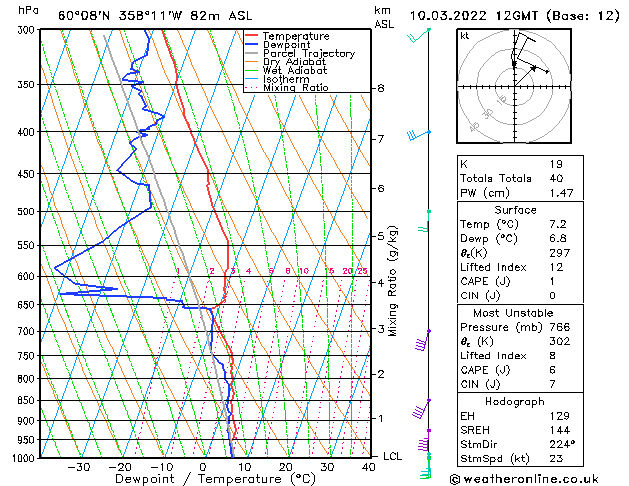Select the Isotherm legend label
This screenshot has height=486, width=629.
point(286,79)
